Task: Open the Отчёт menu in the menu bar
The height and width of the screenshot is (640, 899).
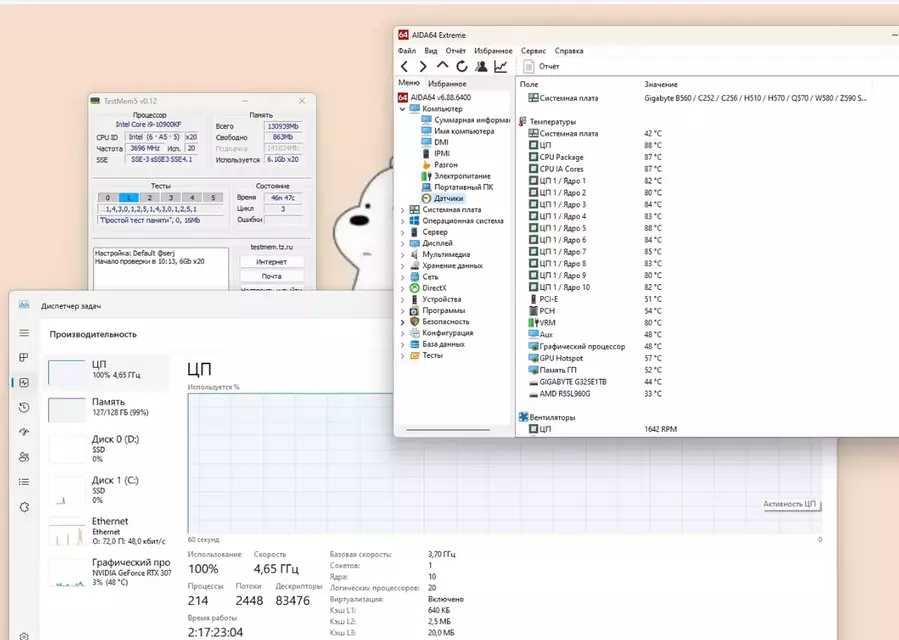Action: (x=456, y=50)
